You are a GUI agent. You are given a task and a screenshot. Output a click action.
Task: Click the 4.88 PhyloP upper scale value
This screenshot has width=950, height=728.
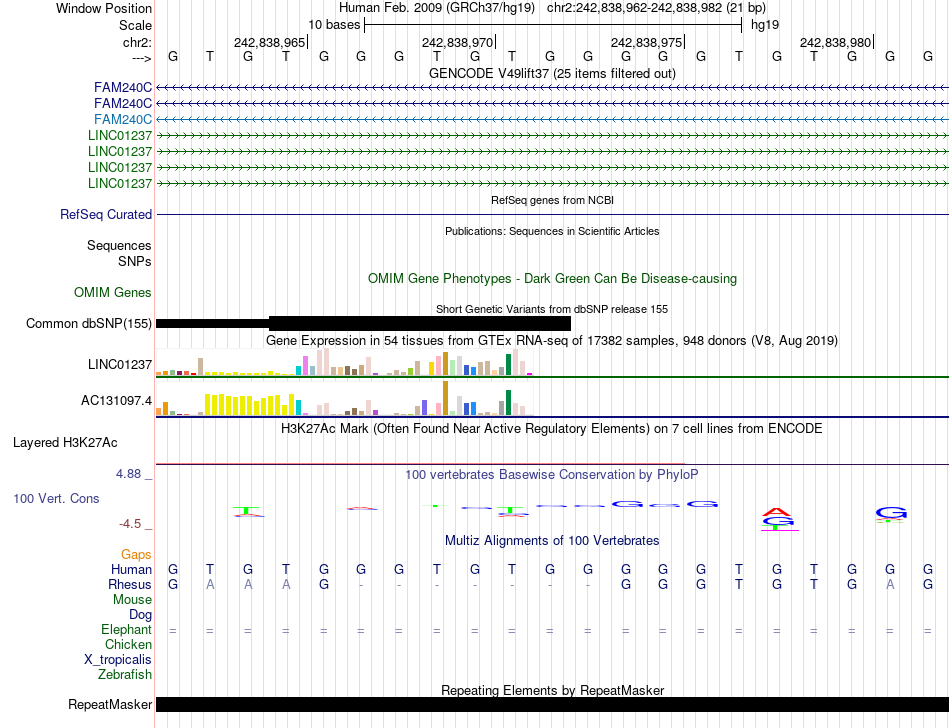128,474
